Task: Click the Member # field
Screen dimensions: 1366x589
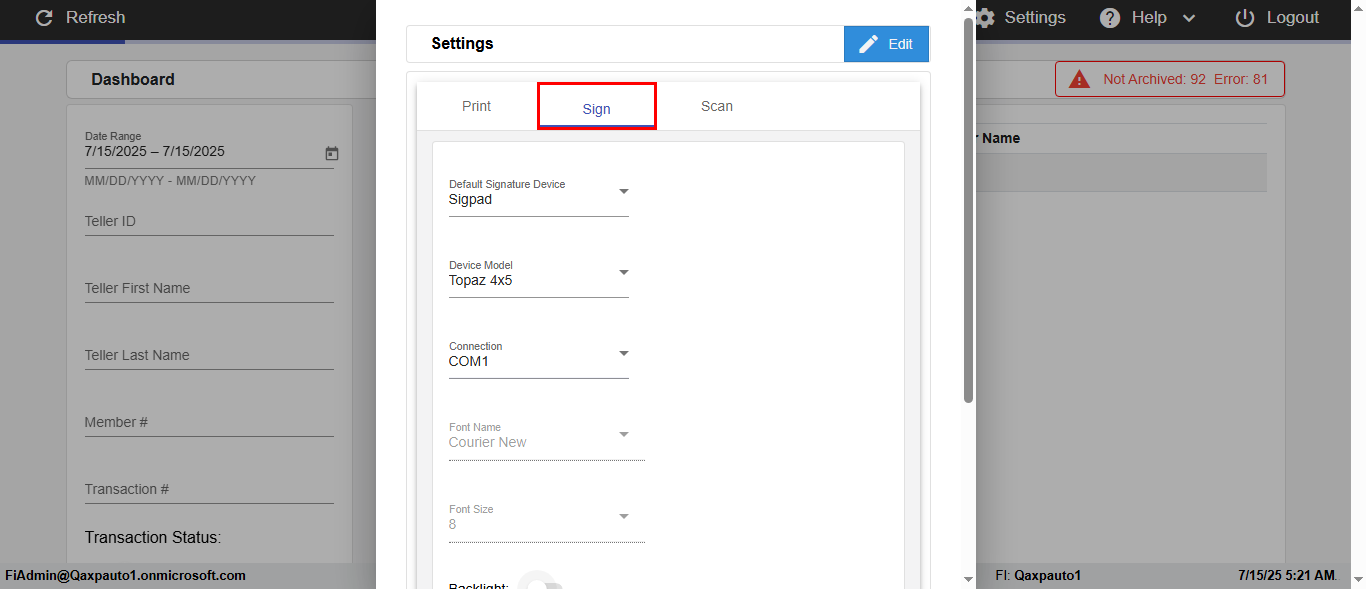Action: pyautogui.click(x=209, y=423)
